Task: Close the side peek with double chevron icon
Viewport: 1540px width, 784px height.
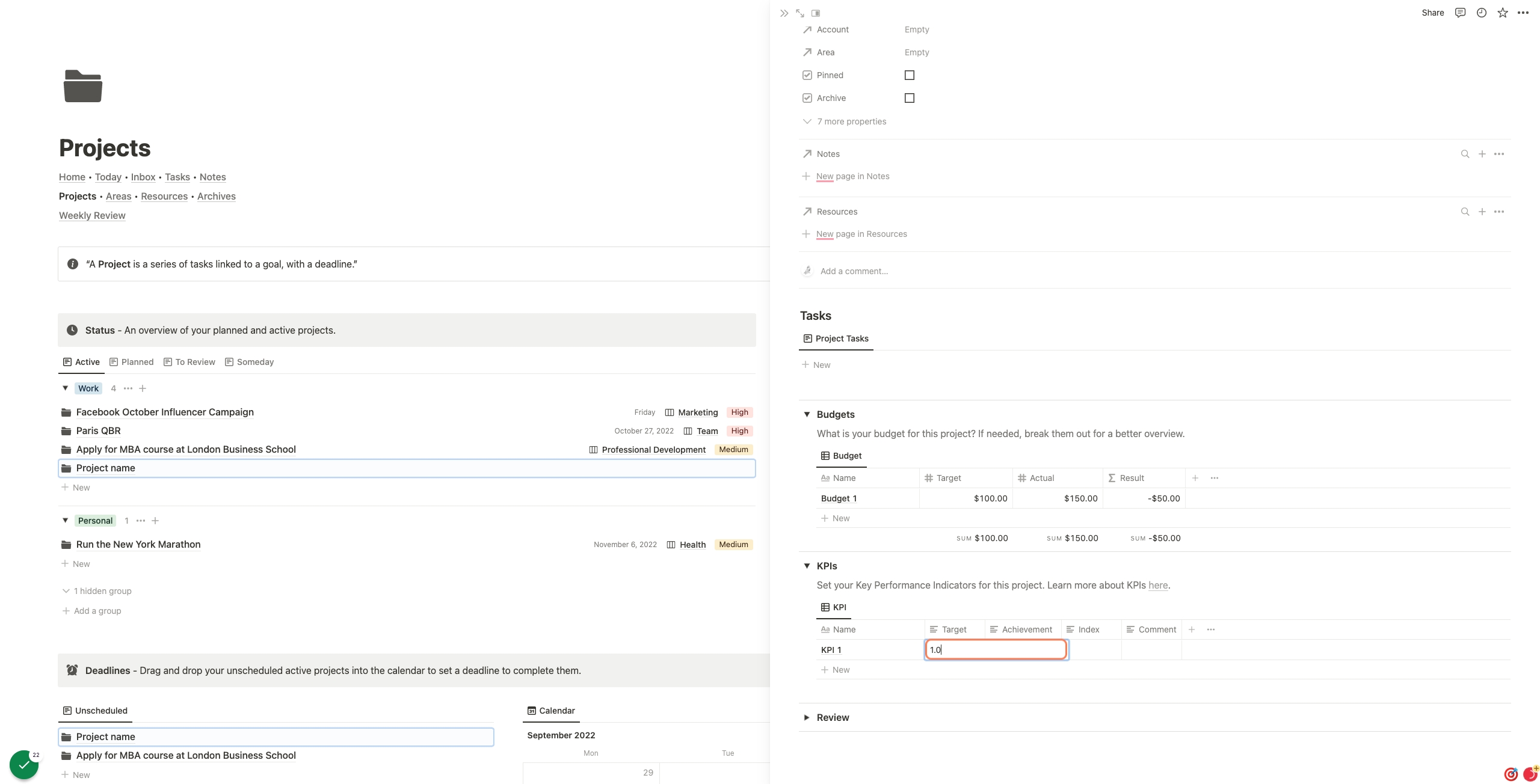Action: [784, 13]
